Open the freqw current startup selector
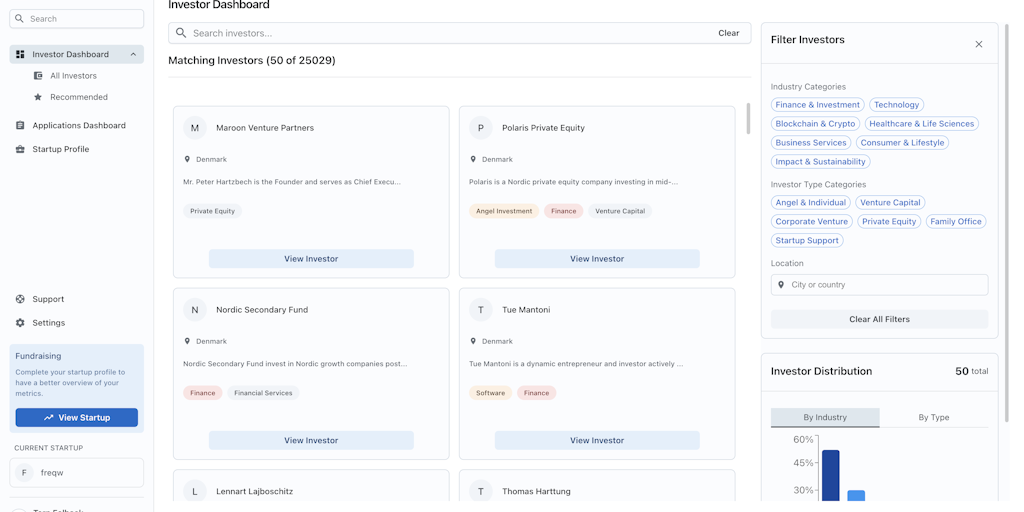Viewport: 1024px width, 512px height. 77,473
